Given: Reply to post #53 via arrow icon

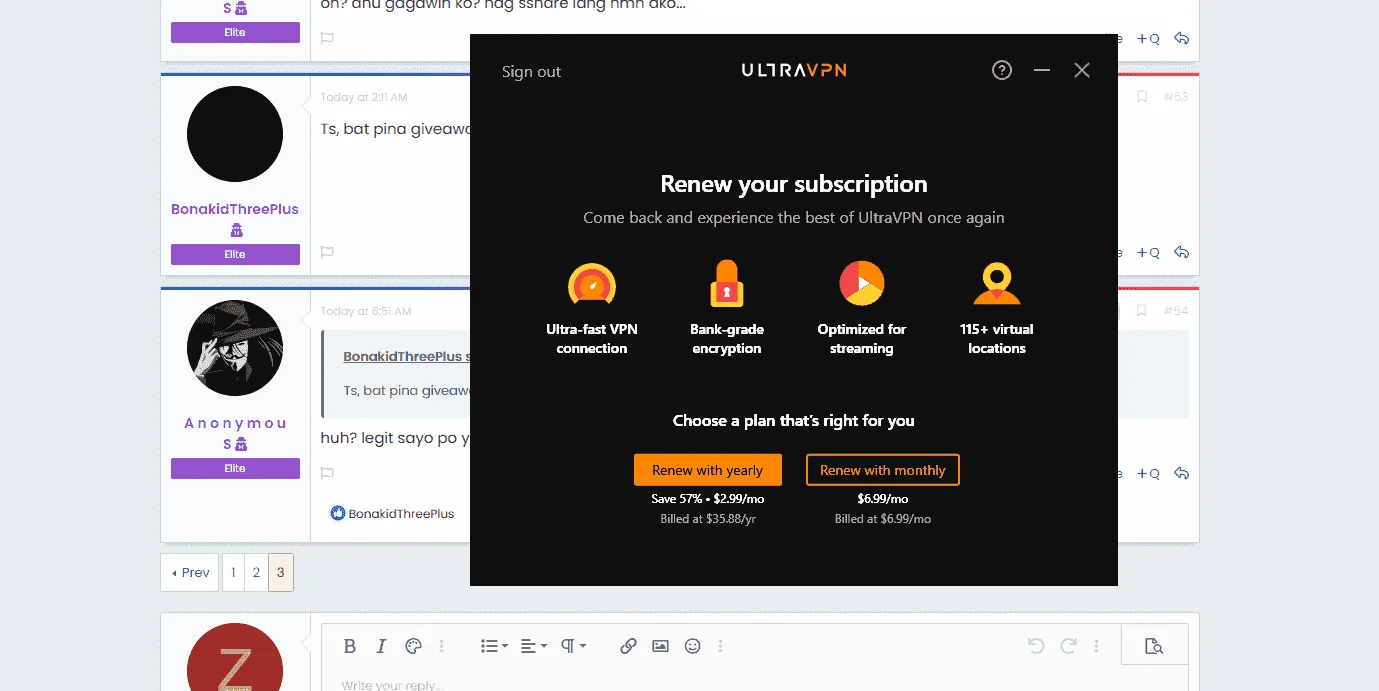Looking at the screenshot, I should [1181, 253].
